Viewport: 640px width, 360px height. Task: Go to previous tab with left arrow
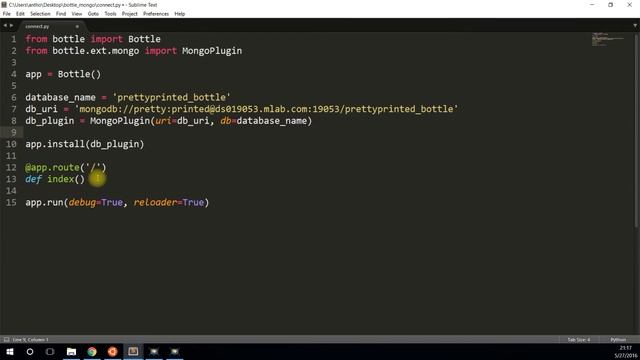5,26
